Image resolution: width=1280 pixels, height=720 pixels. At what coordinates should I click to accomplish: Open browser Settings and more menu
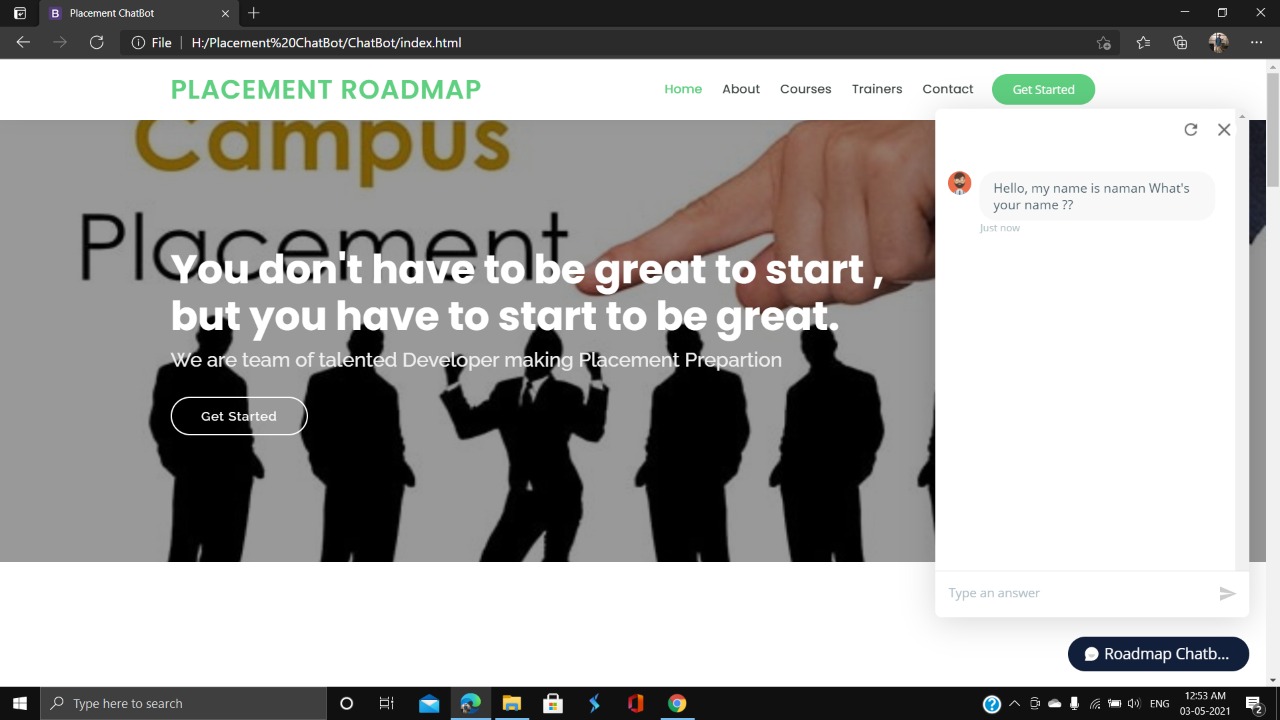1257,42
